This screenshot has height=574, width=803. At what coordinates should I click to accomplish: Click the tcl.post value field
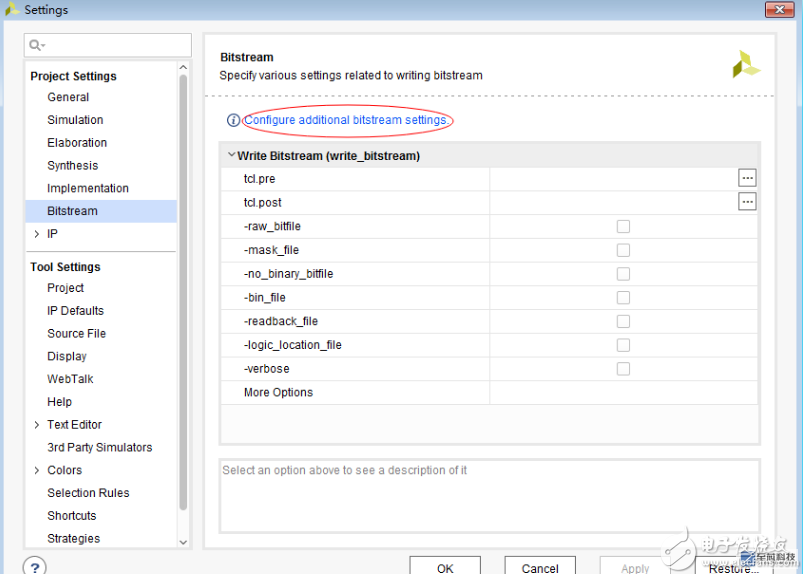613,202
